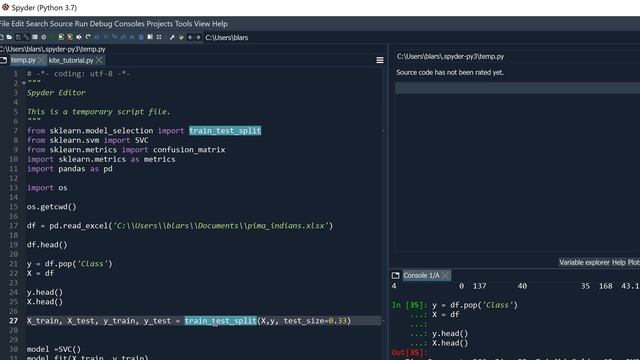Open the PYTHONPATH manager icon
The height and width of the screenshot is (360, 640).
pyautogui.click(x=181, y=37)
